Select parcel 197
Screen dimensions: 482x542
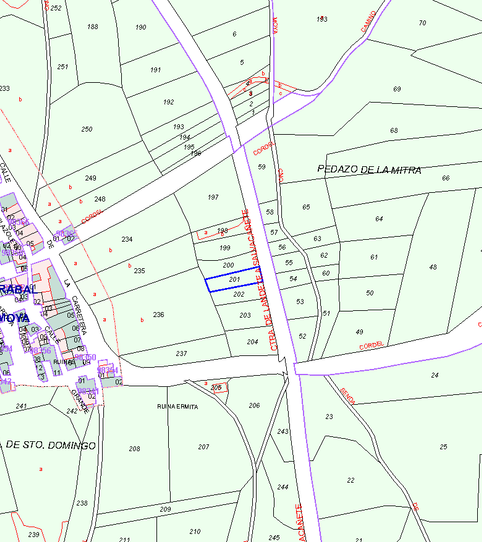click(x=213, y=197)
